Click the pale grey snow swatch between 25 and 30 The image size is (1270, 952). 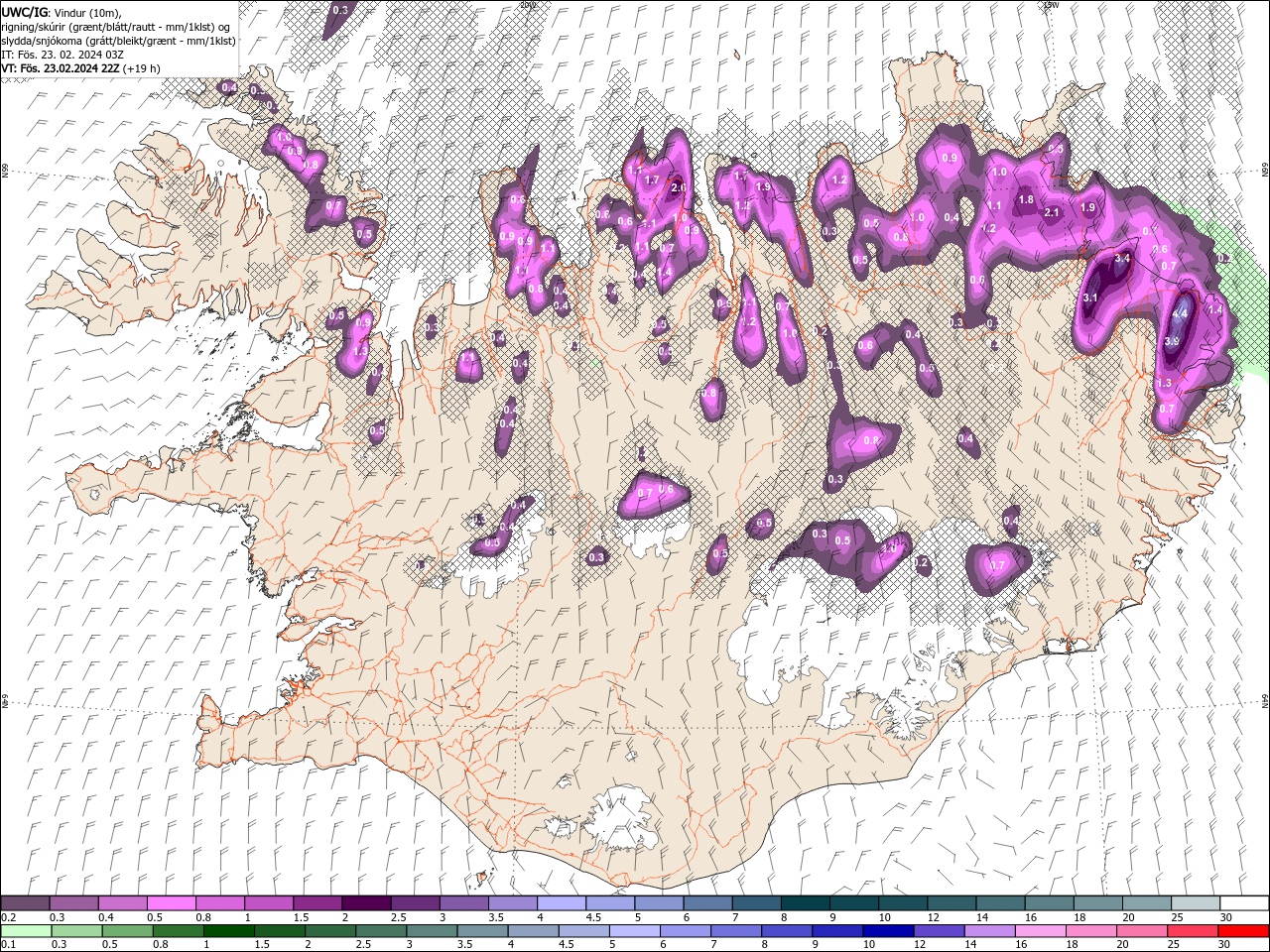coord(1197,903)
